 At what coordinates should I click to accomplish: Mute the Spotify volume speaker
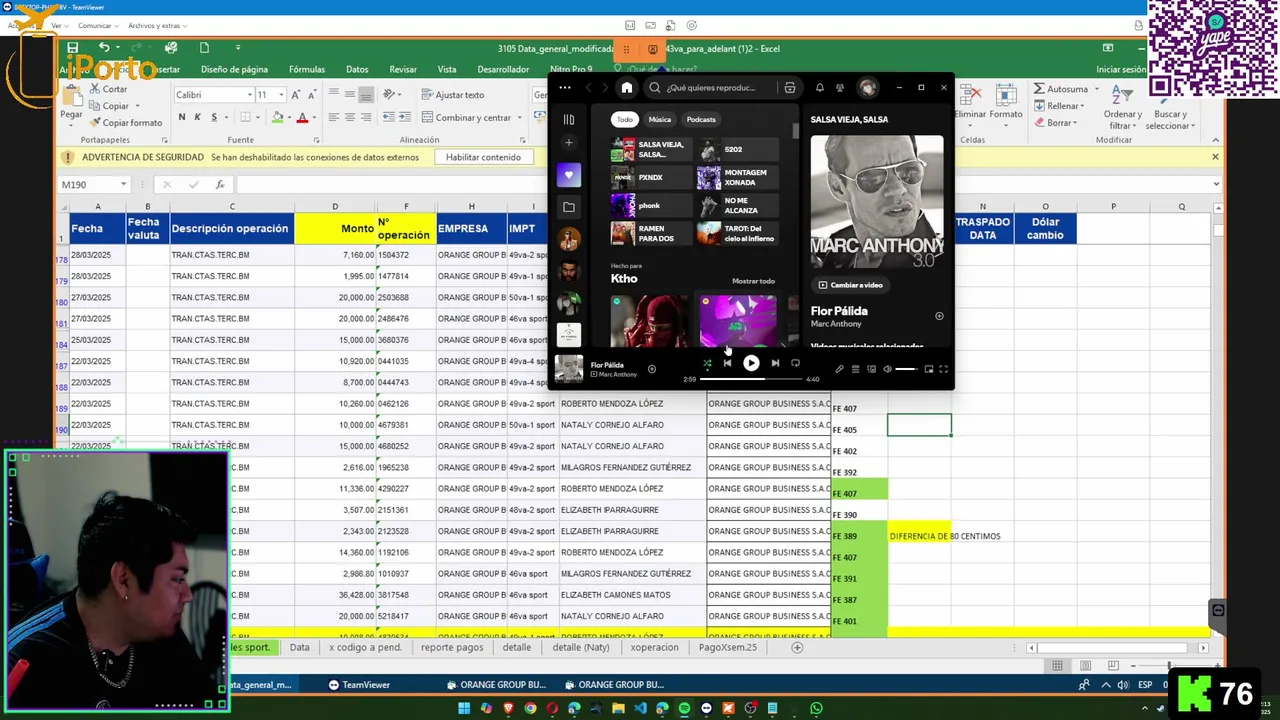pyautogui.click(x=887, y=369)
